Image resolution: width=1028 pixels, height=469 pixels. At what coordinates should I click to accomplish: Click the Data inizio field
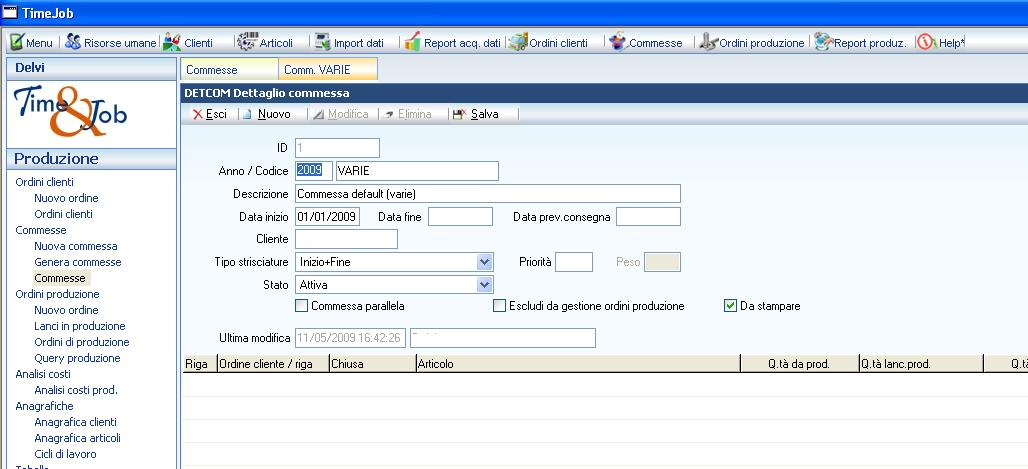click(328, 216)
